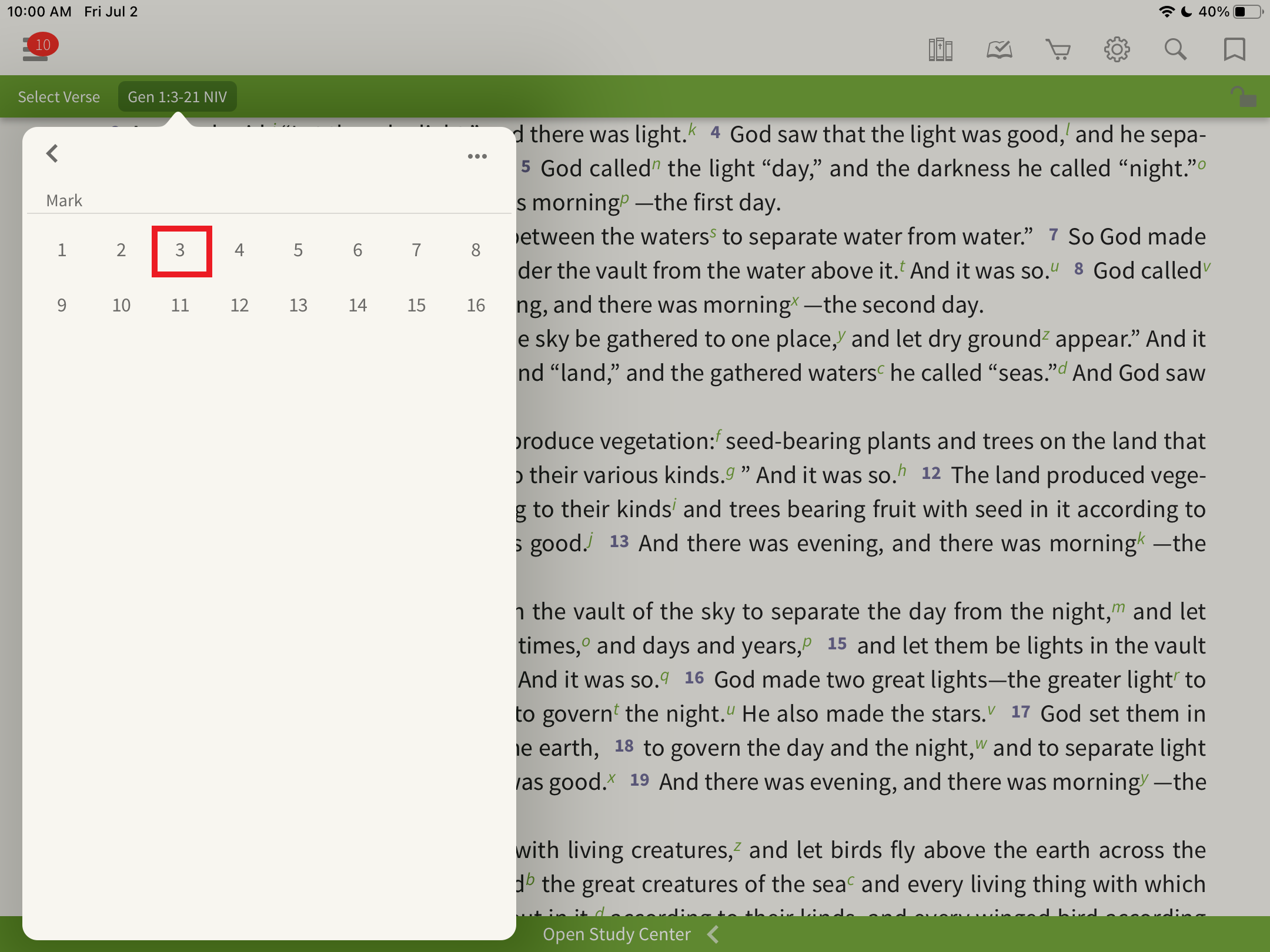Tap the Wi-Fi status icon

(1167, 12)
